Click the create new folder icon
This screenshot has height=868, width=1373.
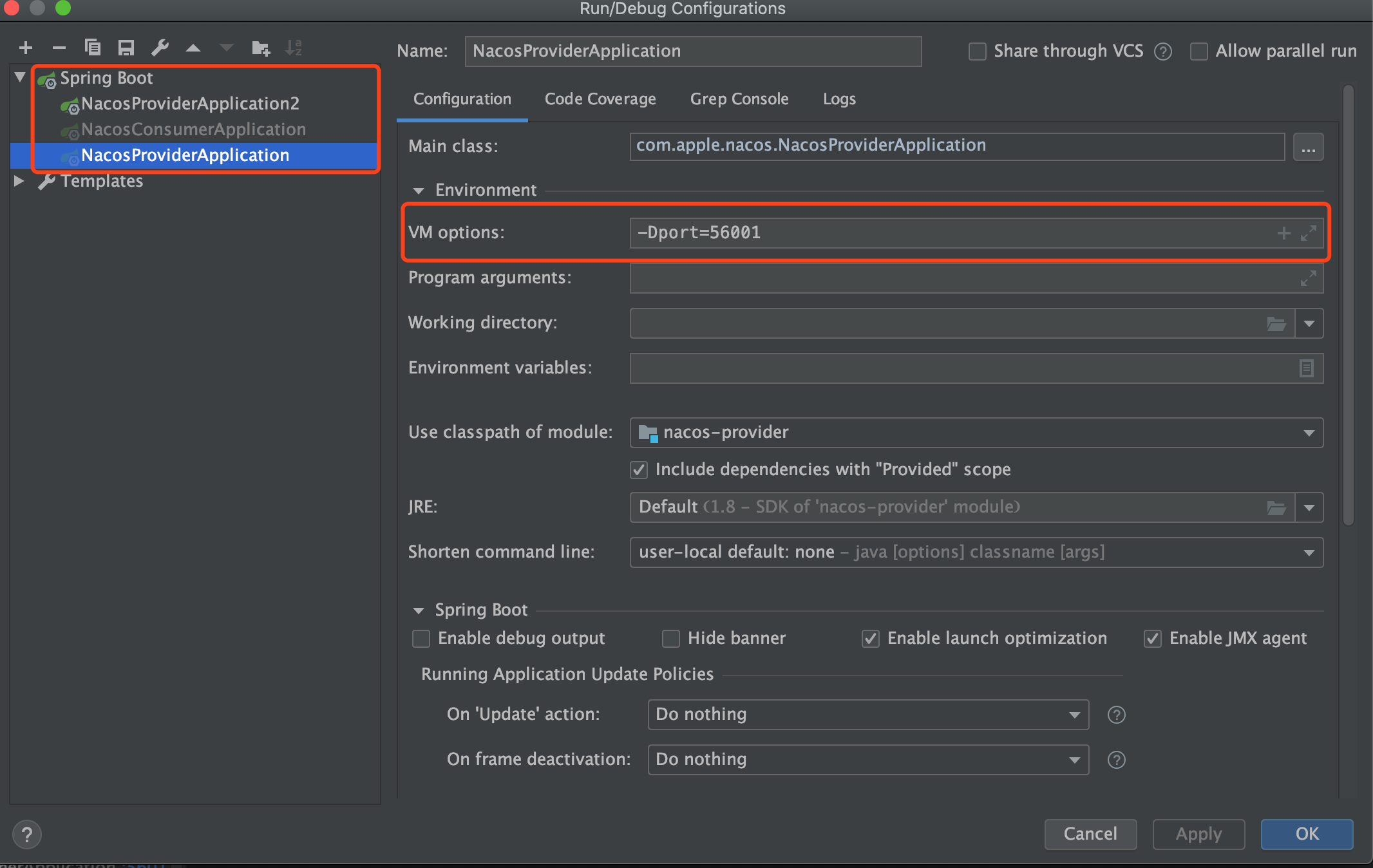[x=261, y=48]
